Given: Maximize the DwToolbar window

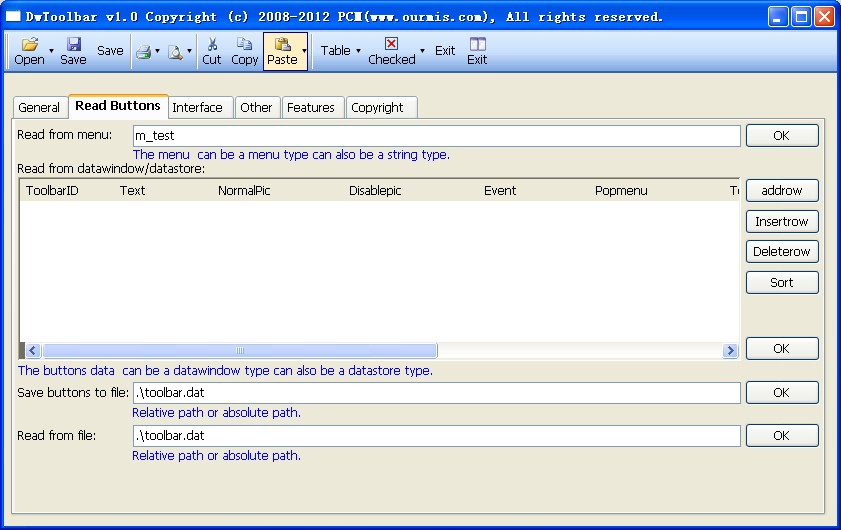Looking at the screenshot, I should click(x=801, y=17).
